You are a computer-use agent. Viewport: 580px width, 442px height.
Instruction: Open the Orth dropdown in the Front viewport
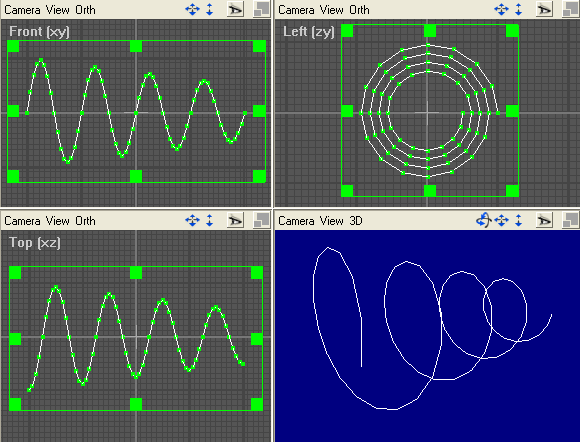point(85,10)
